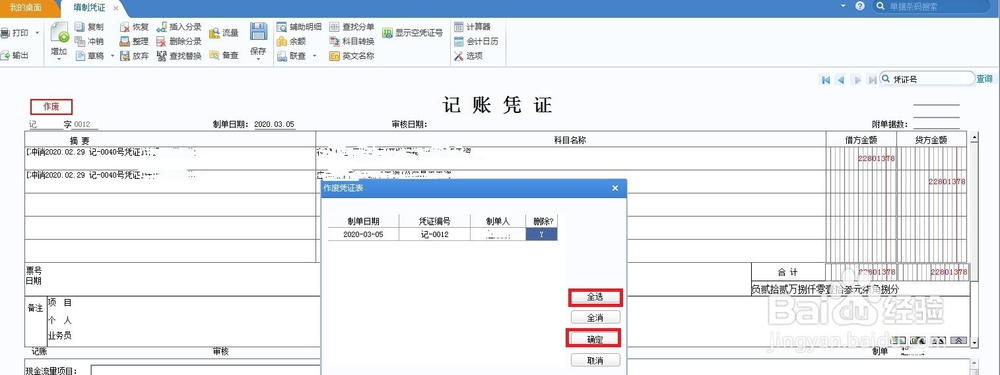Click the double-chevron collapse icon at bottom right

click(959, 341)
